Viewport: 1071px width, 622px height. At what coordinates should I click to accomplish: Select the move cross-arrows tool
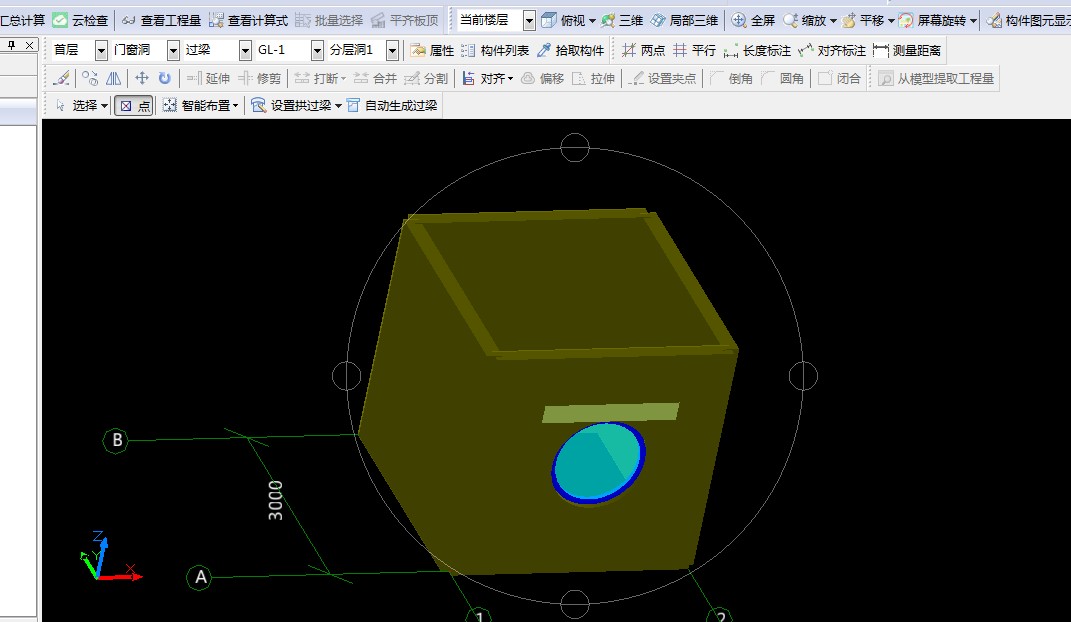tap(141, 79)
